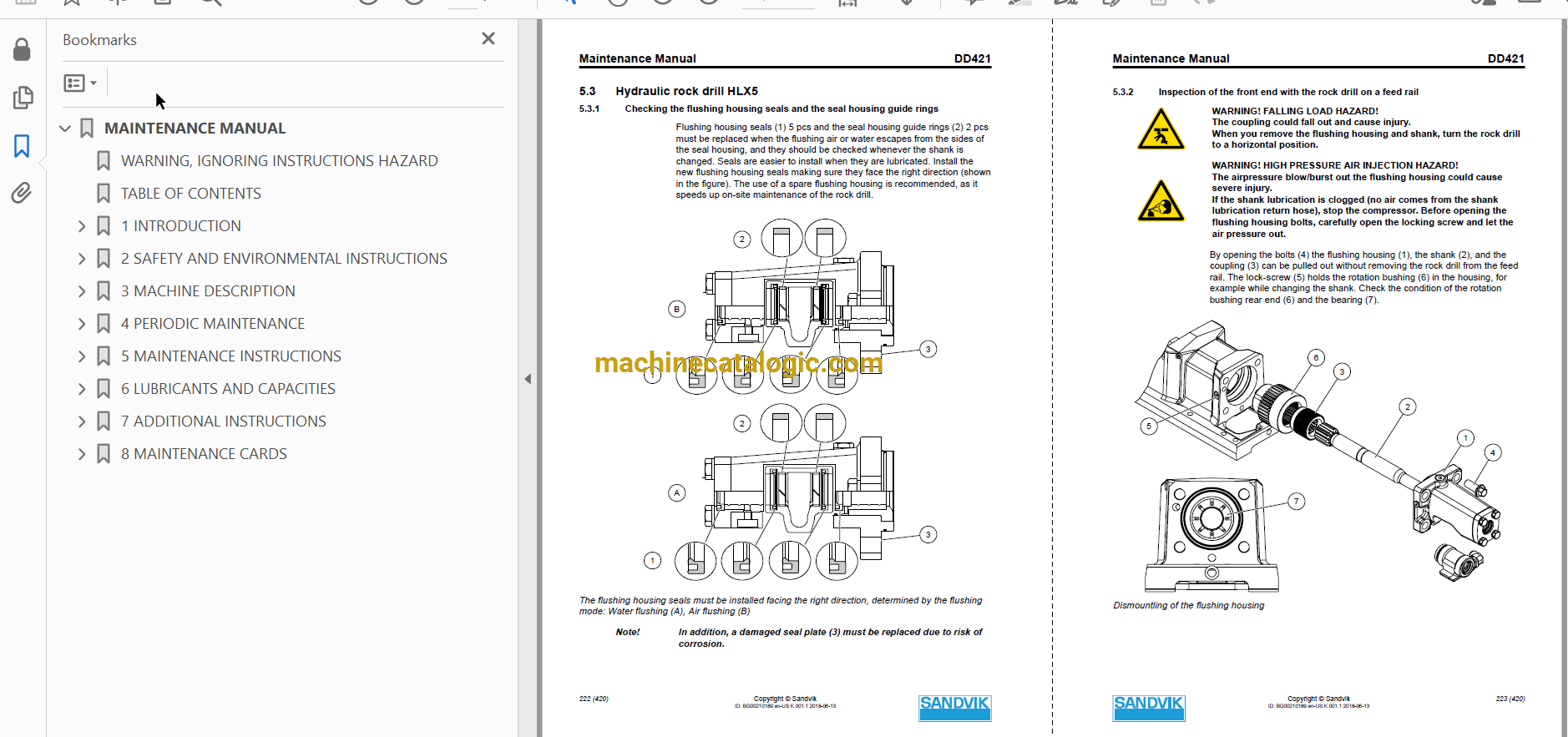
Task: Open the 1 INTRODUCTION bookmark label
Action: pos(180,226)
